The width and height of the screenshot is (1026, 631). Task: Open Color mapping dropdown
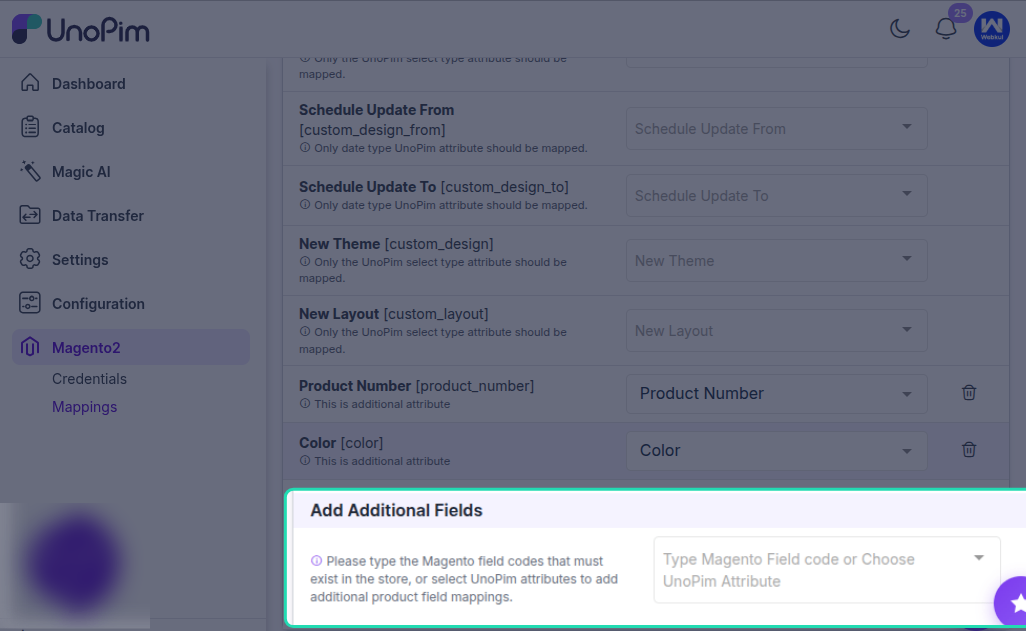[x=777, y=450]
